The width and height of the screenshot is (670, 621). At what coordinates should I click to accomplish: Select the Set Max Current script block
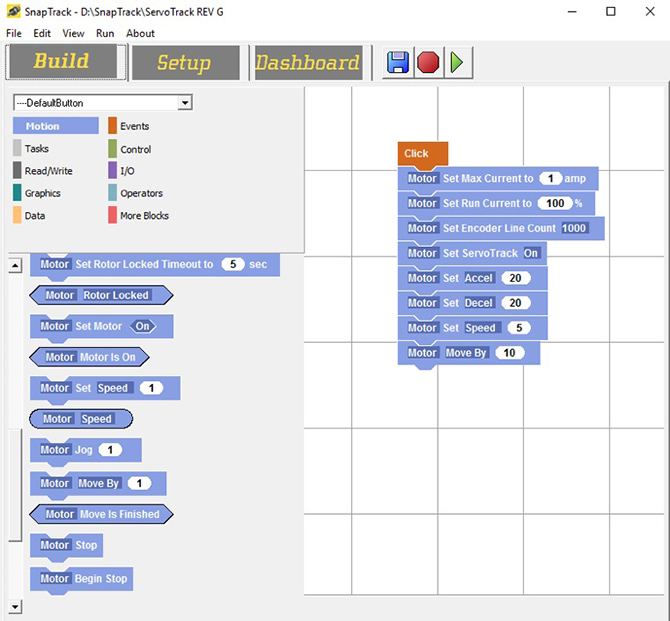click(498, 179)
